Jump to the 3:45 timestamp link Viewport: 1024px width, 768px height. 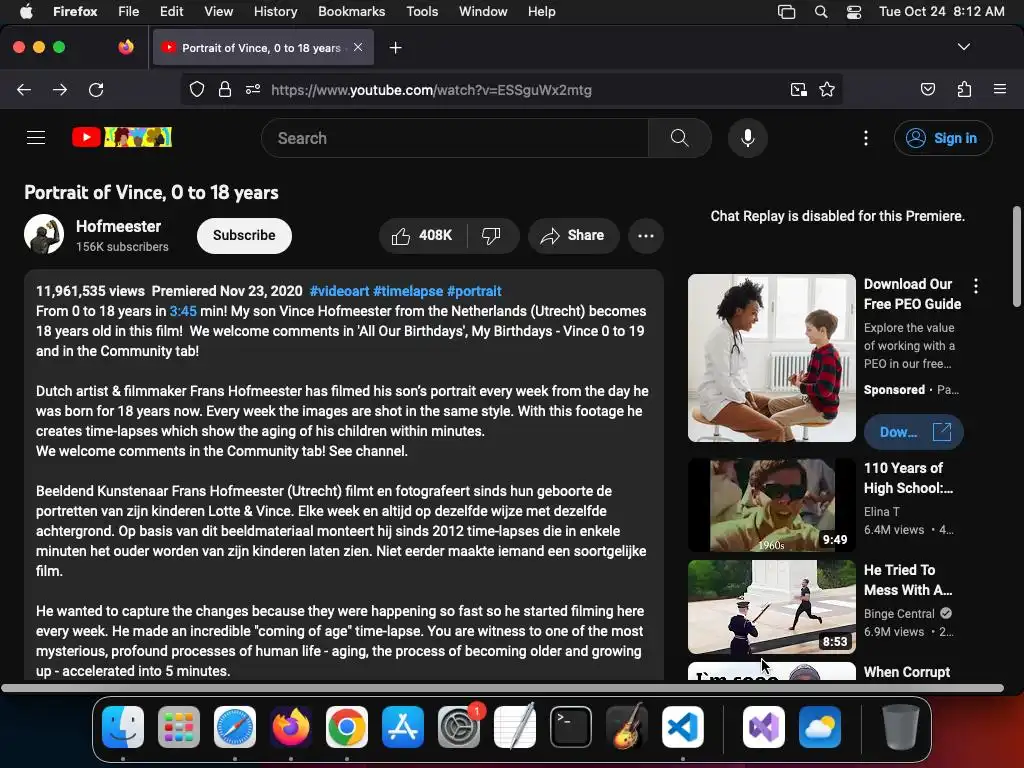click(x=183, y=312)
